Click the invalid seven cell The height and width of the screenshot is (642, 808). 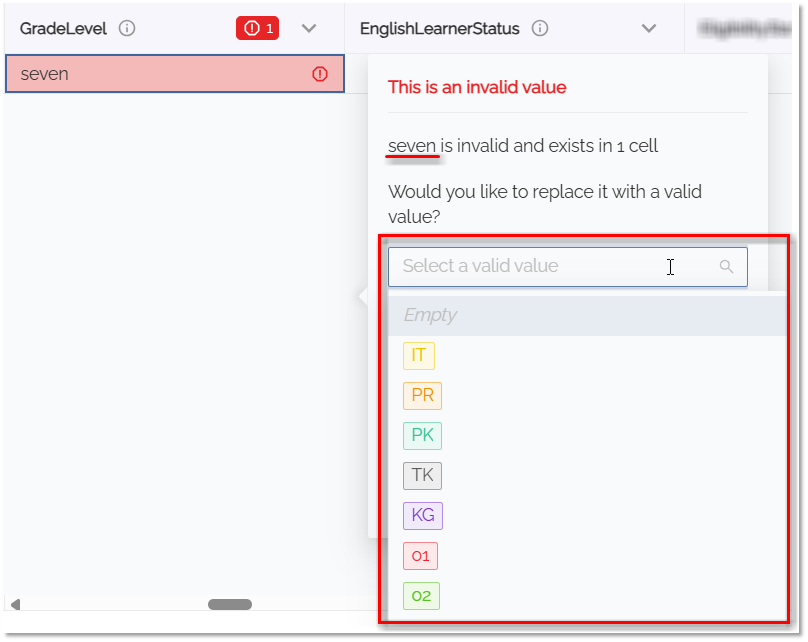[150, 73]
